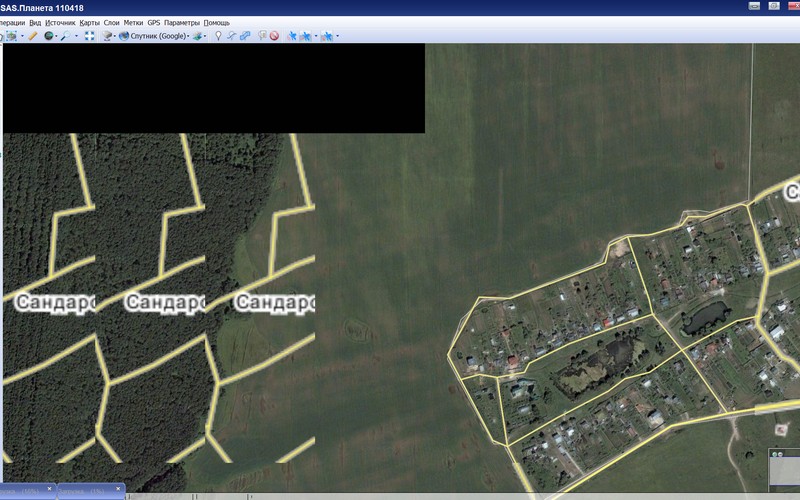Expand the layers icon dropdown arrow
The width and height of the screenshot is (800, 500).
coord(206,36)
